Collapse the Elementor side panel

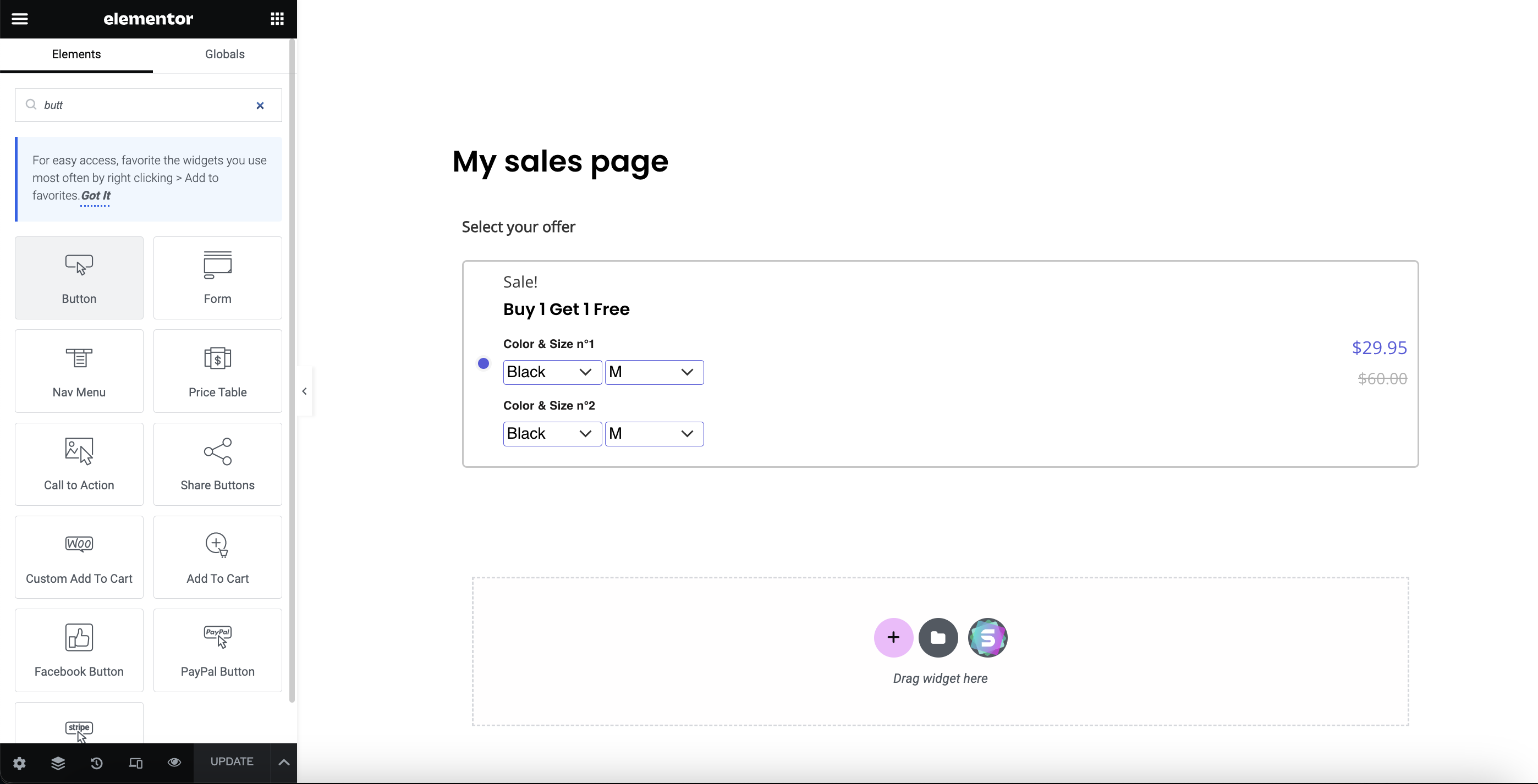pos(305,391)
